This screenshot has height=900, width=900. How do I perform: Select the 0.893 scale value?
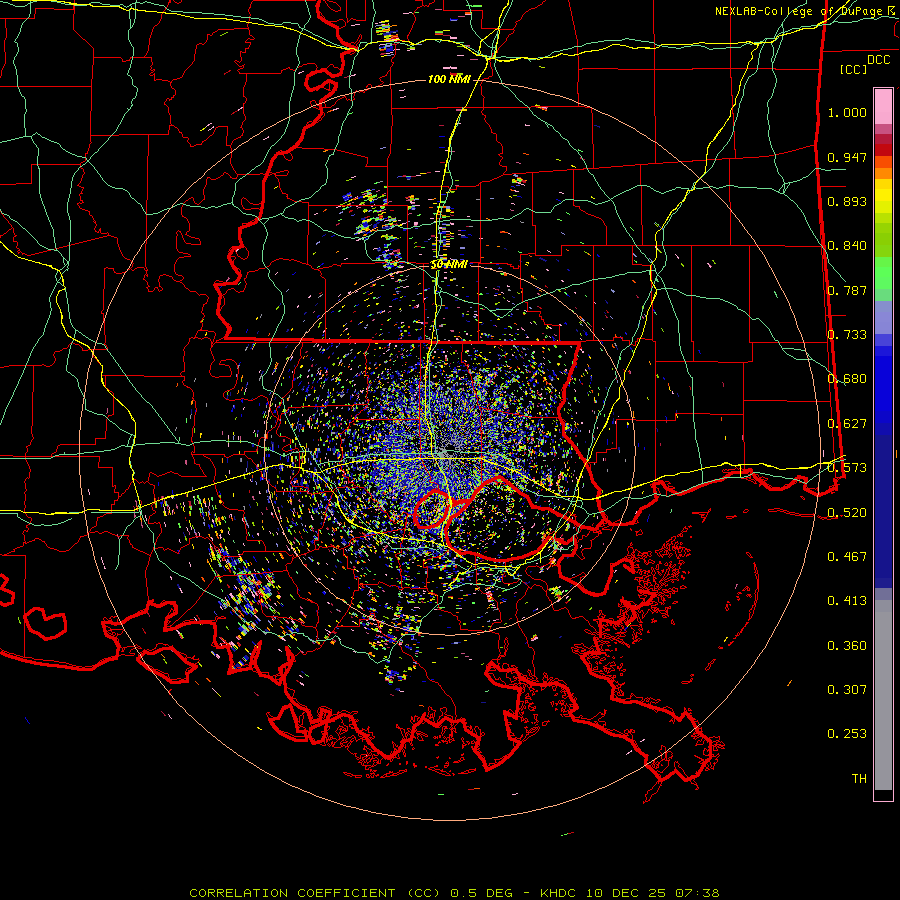(847, 201)
